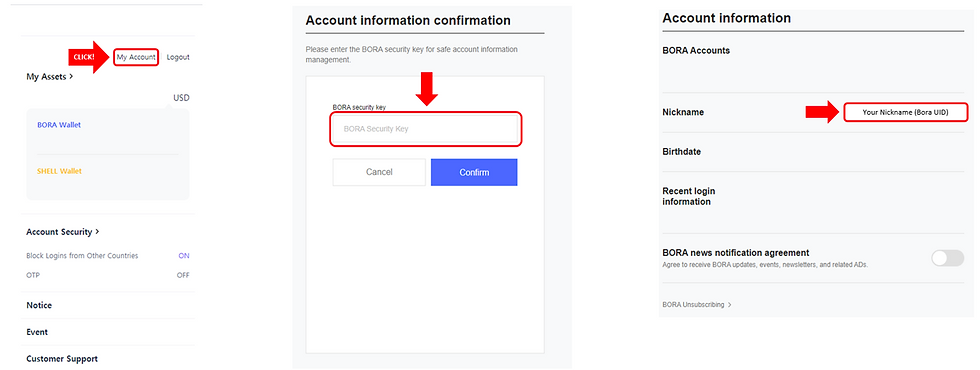Open the SHELL Wallet entry

click(x=59, y=171)
